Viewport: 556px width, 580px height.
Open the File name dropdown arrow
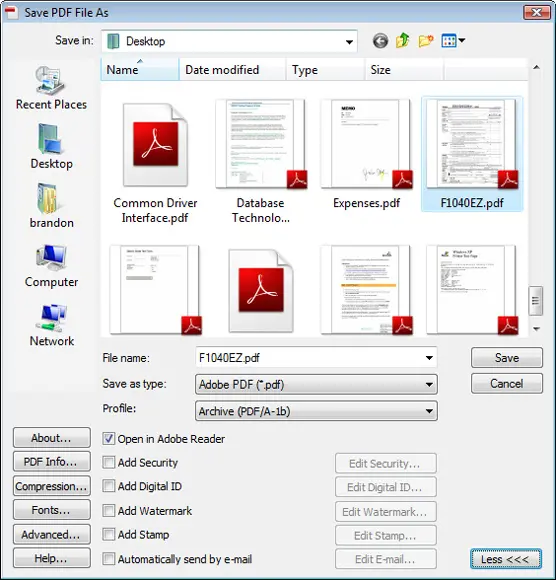click(x=429, y=358)
